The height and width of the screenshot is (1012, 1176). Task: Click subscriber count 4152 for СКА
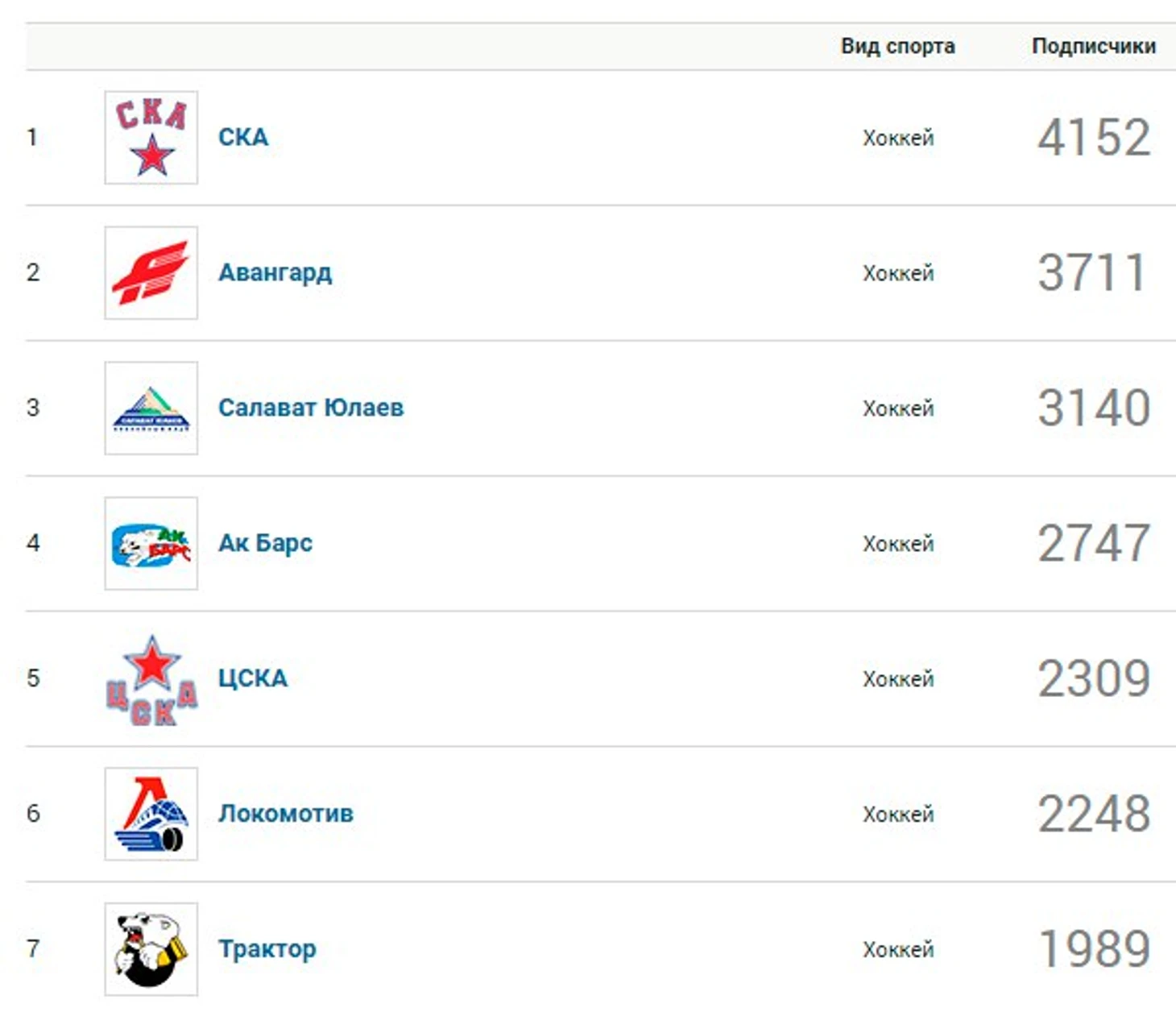1094,138
